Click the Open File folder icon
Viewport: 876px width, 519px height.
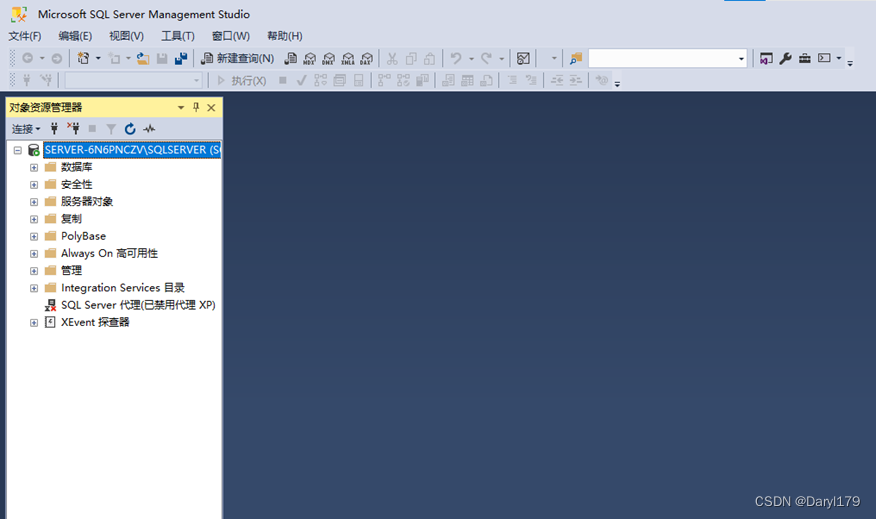click(x=143, y=58)
